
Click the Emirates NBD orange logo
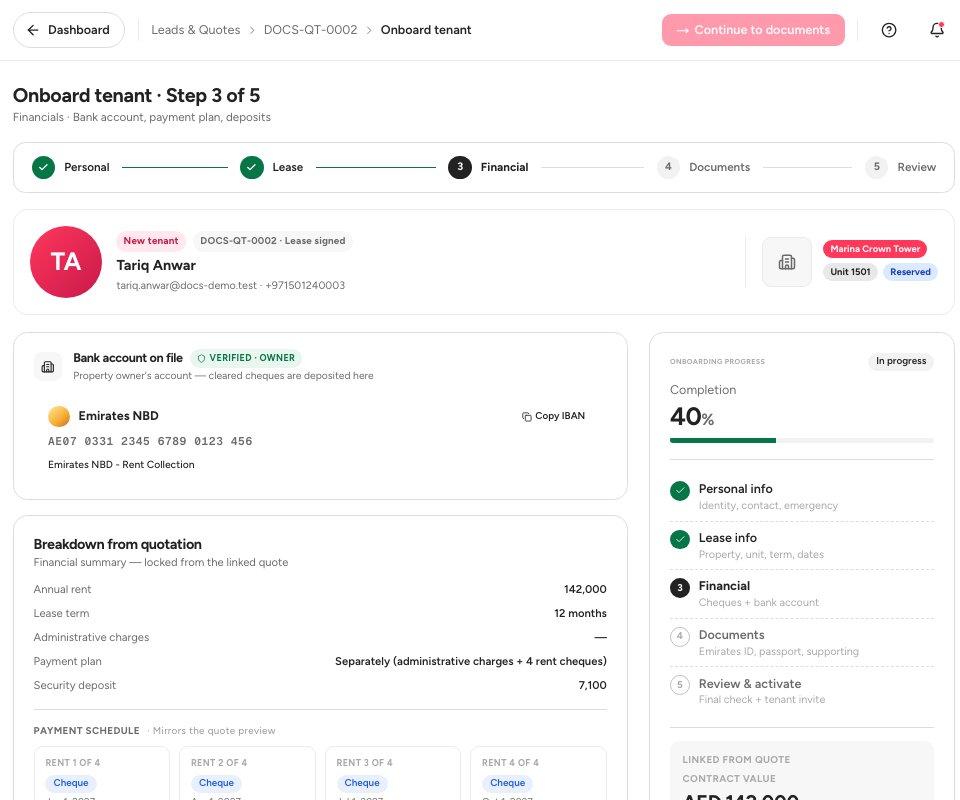point(59,416)
